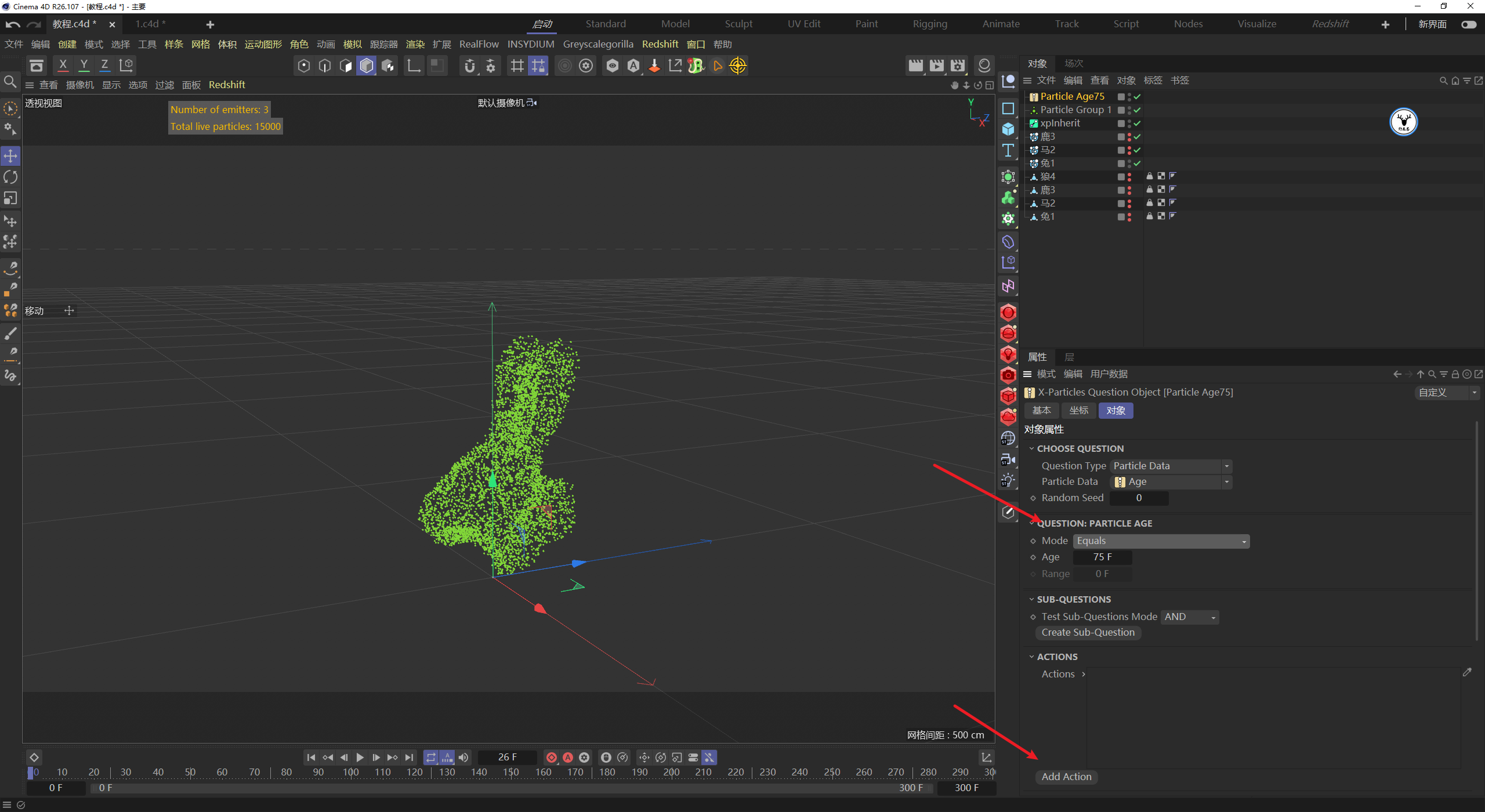This screenshot has width=1485, height=812.
Task: Open the Mode Equals dropdown
Action: 1161,541
